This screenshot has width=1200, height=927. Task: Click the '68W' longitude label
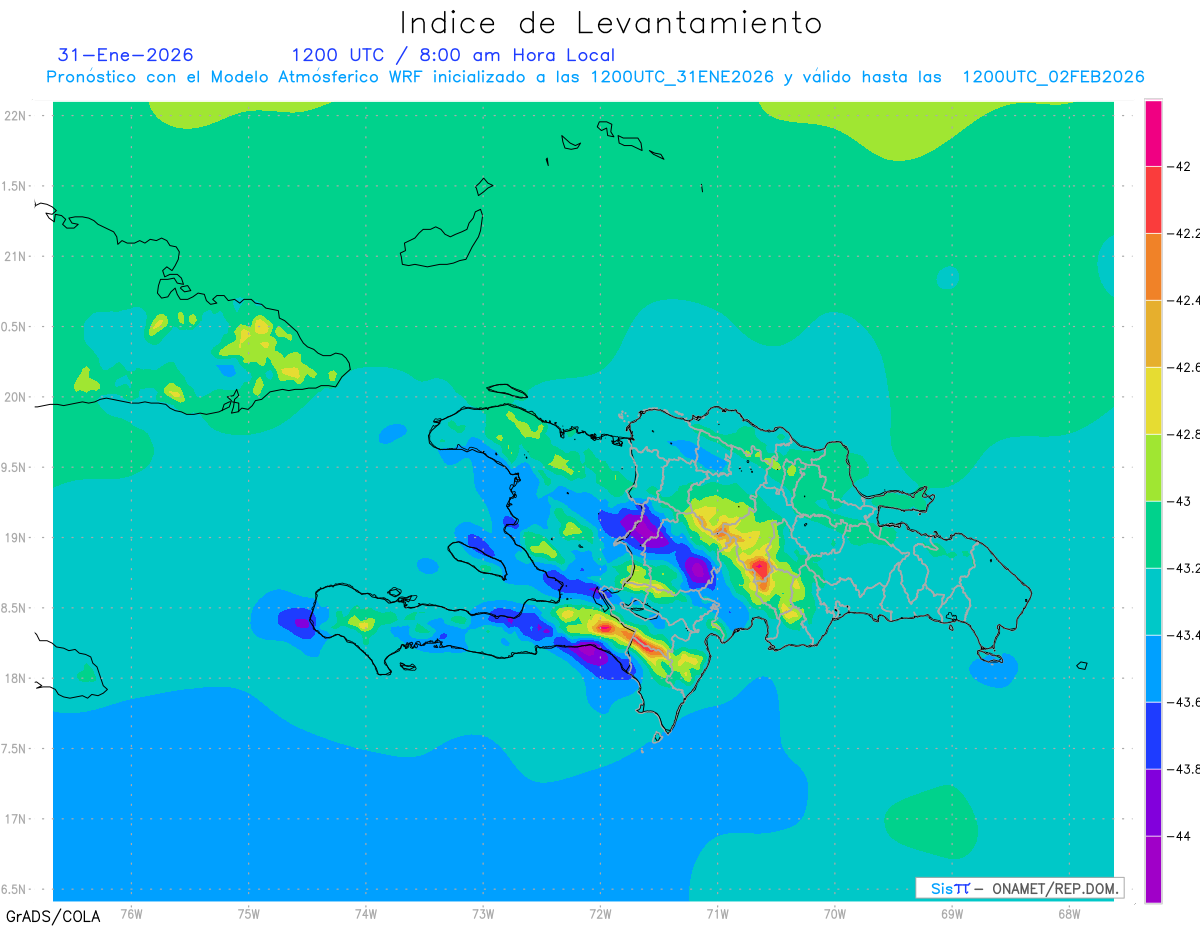point(1069,913)
